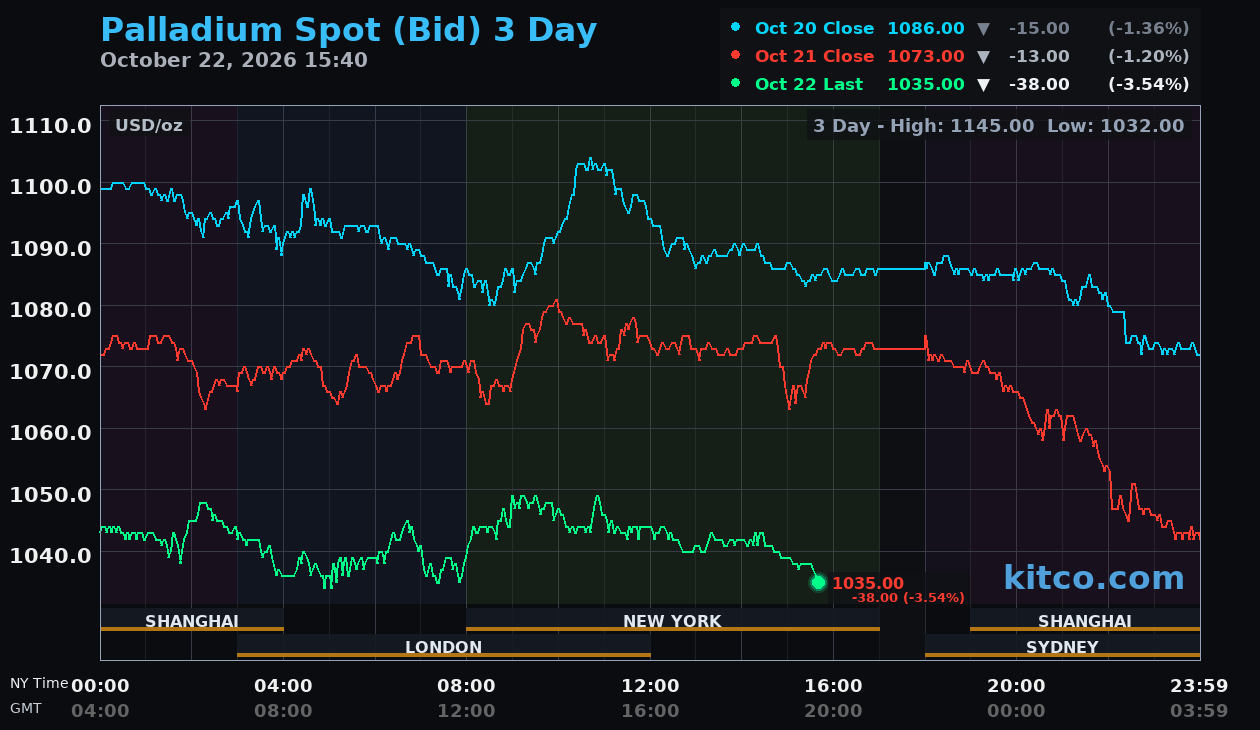Click the red Oct 21 legend dot
The height and width of the screenshot is (730, 1260).
pos(736,55)
